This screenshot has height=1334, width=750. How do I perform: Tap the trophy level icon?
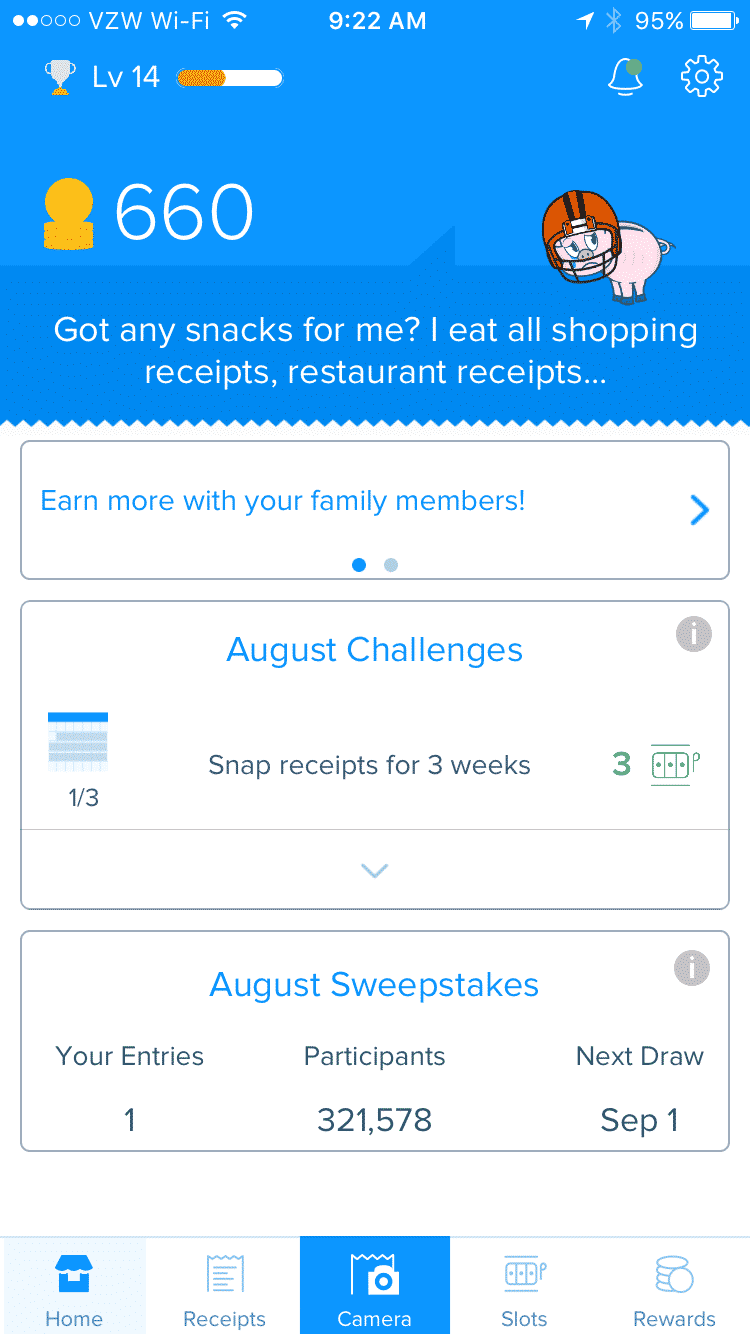(x=61, y=77)
